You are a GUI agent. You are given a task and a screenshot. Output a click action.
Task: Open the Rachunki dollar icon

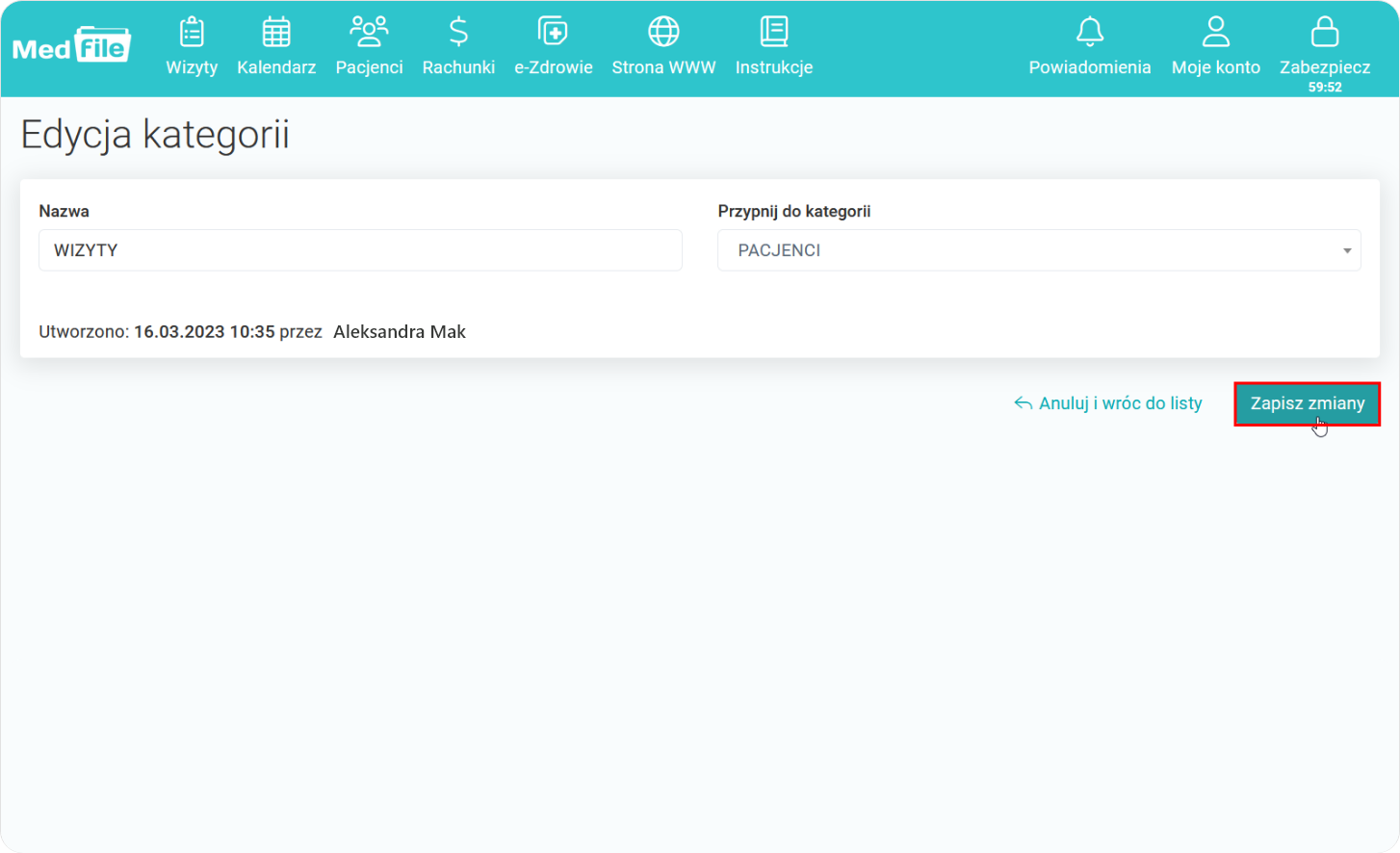(x=458, y=32)
